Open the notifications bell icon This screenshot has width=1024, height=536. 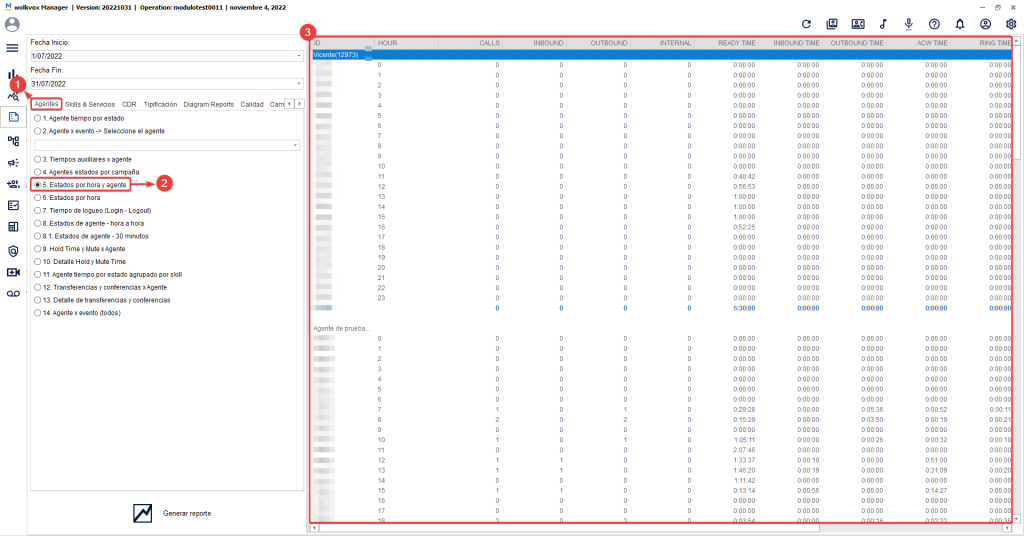960,24
